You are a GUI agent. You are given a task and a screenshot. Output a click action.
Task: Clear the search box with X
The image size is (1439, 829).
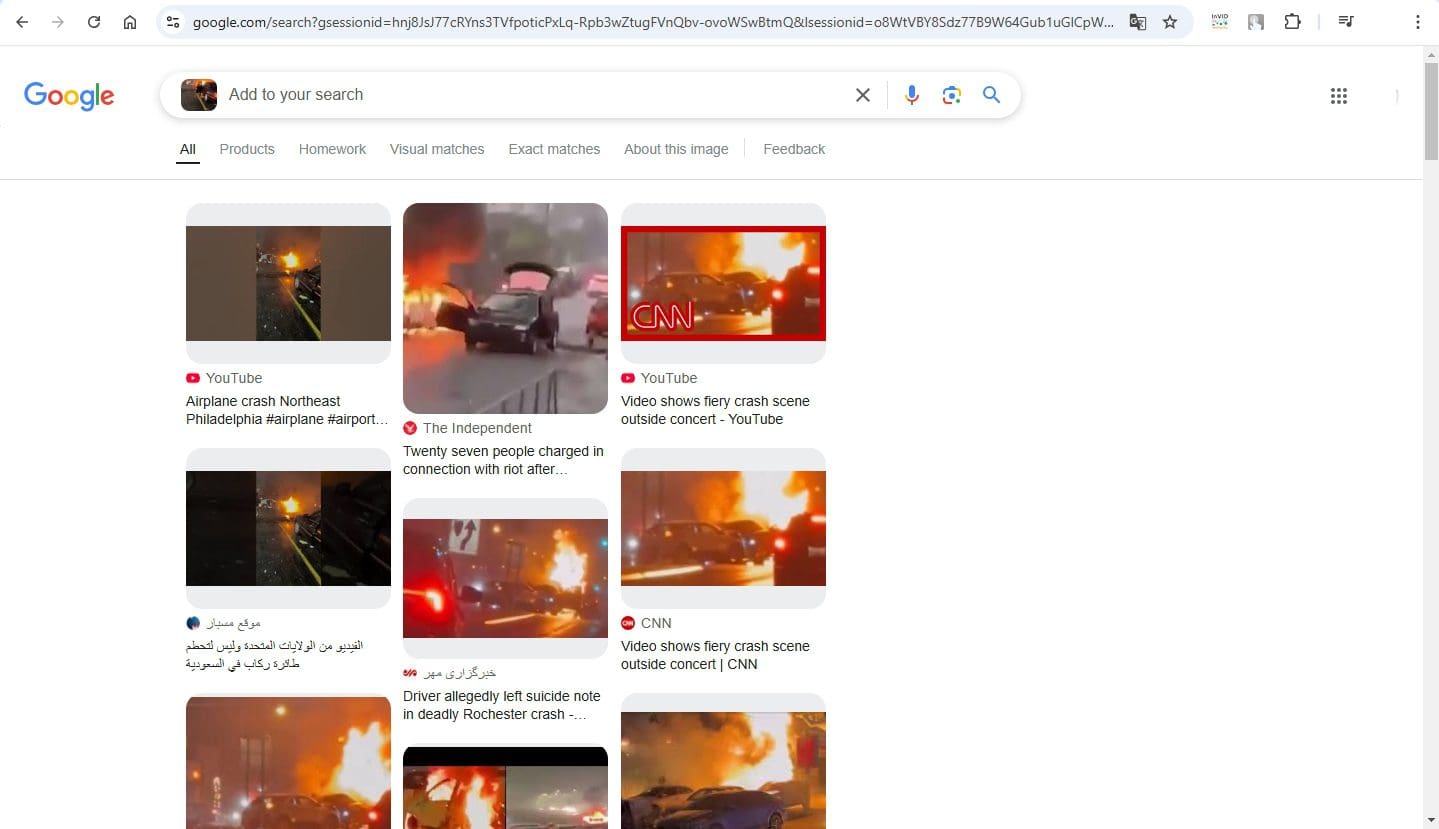[862, 95]
